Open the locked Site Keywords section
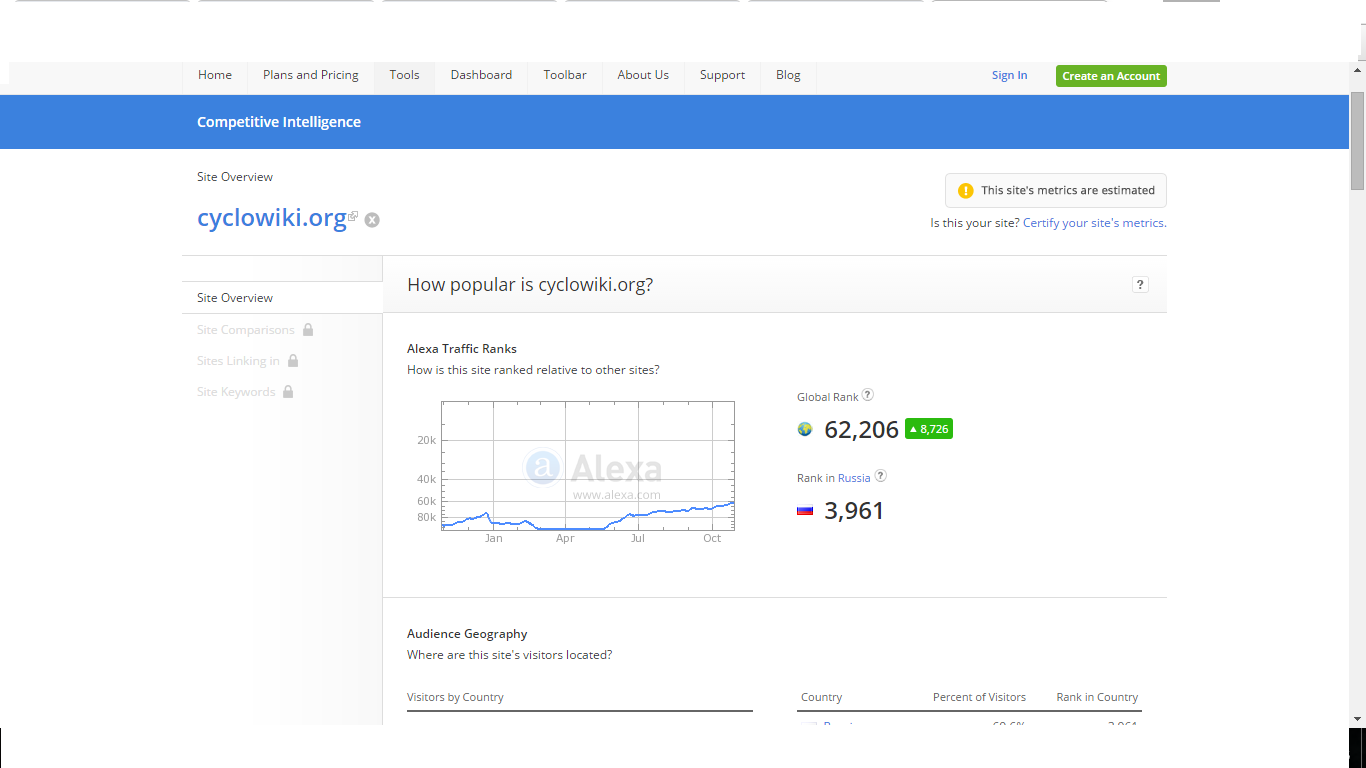1366x768 pixels. pyautogui.click(x=236, y=392)
